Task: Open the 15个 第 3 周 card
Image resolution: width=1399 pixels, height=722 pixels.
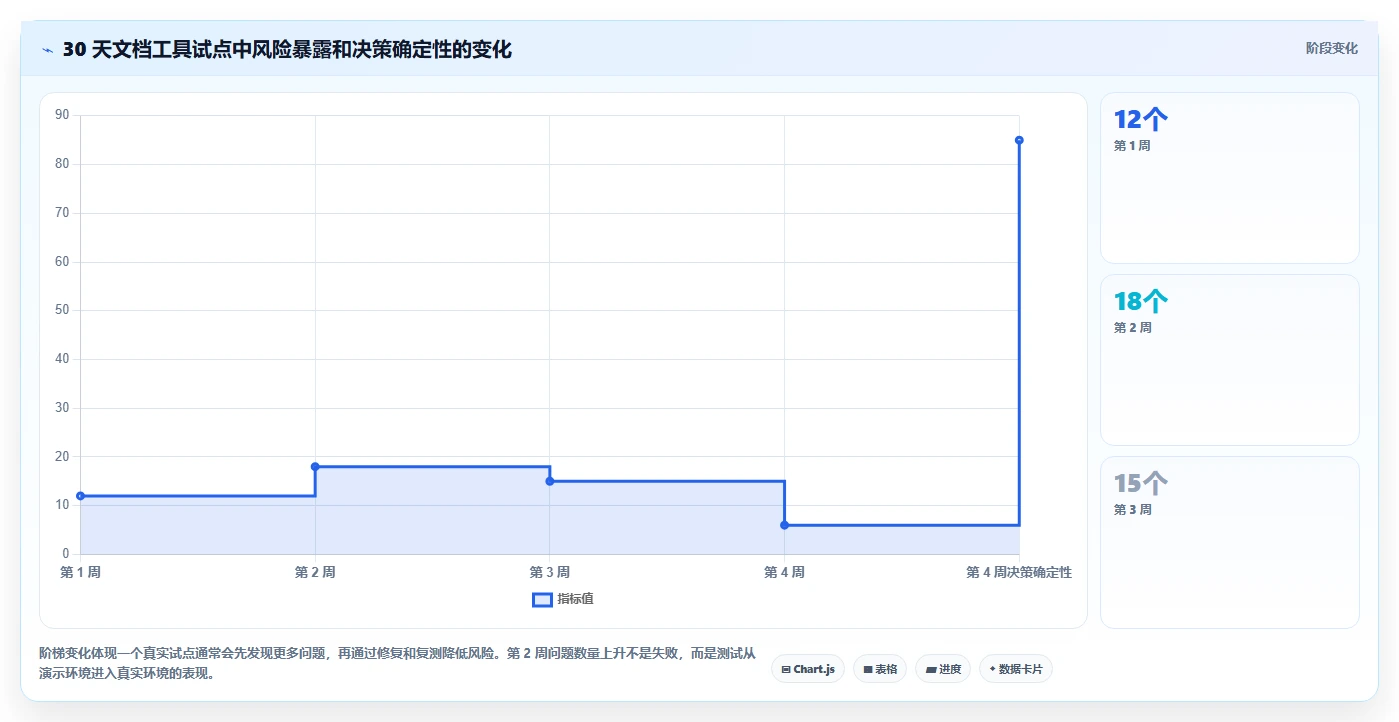Action: click(1230, 543)
